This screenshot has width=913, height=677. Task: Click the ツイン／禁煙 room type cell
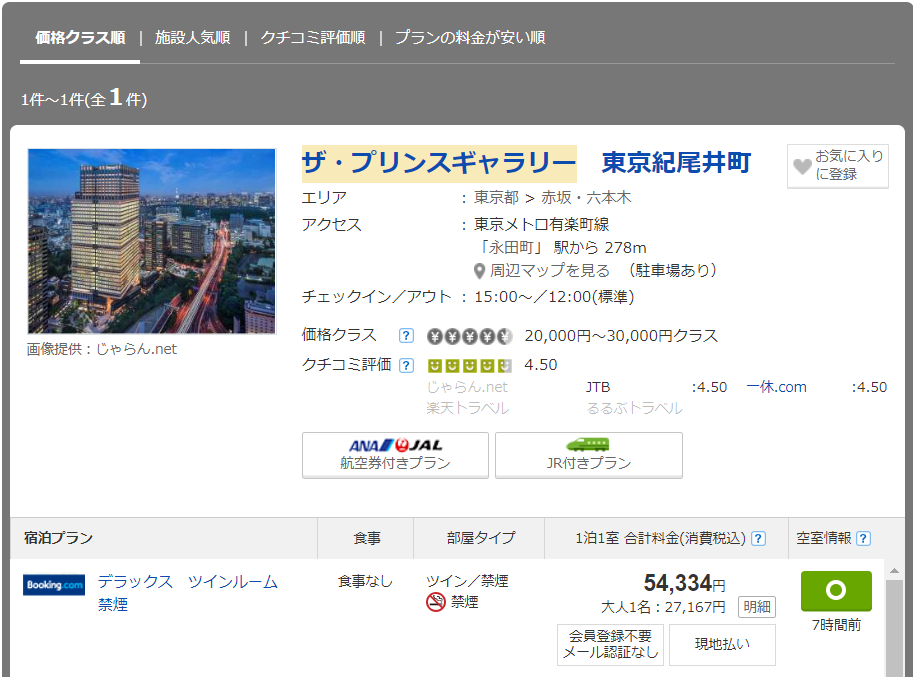point(467,581)
